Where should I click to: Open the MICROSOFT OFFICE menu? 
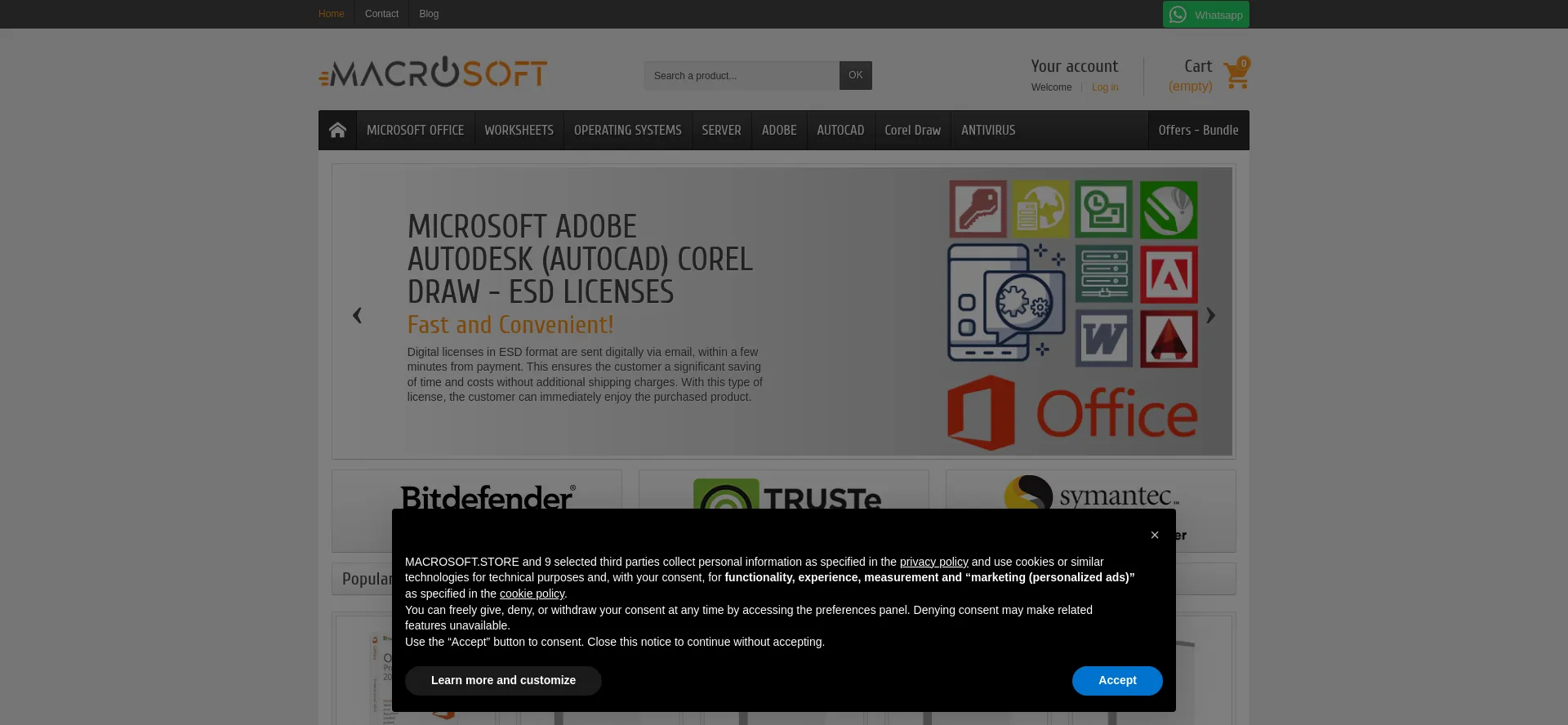tap(415, 130)
